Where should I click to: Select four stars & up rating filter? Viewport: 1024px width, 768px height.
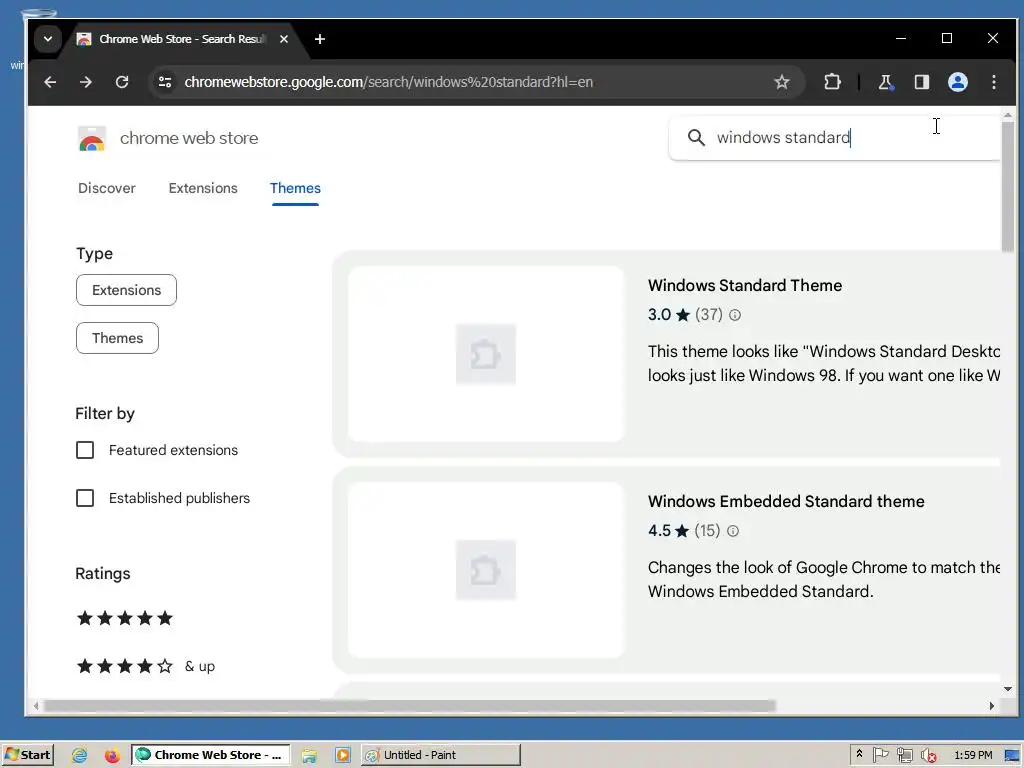(x=146, y=666)
